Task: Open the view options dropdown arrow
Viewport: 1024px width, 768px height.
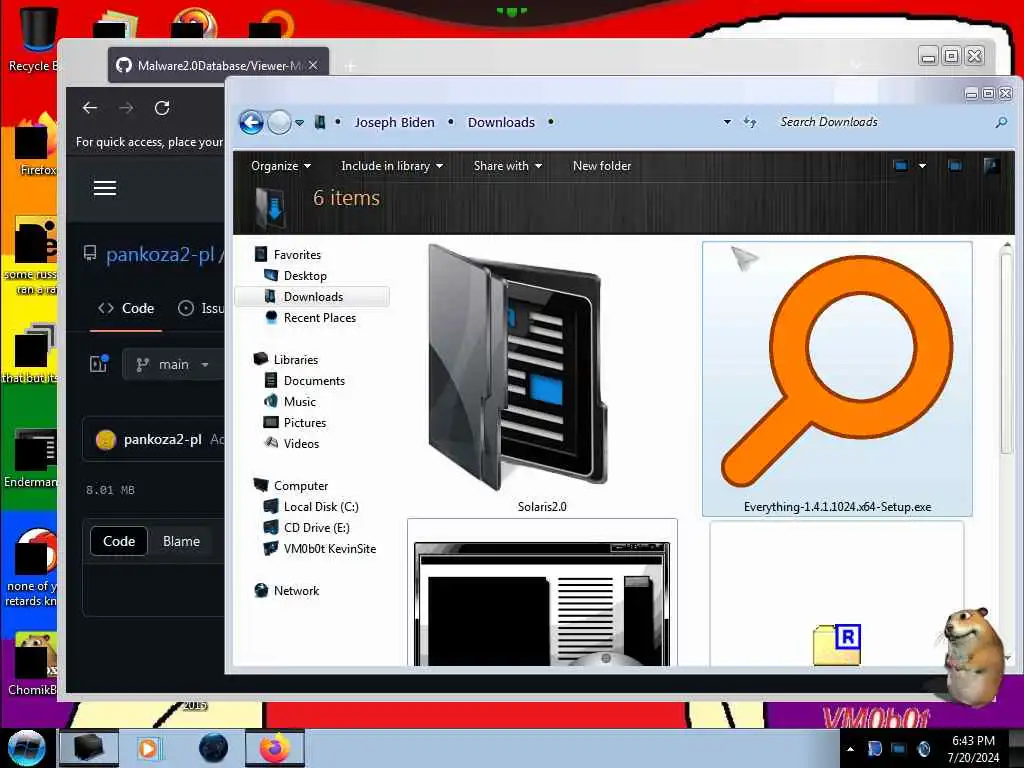Action: [x=922, y=166]
